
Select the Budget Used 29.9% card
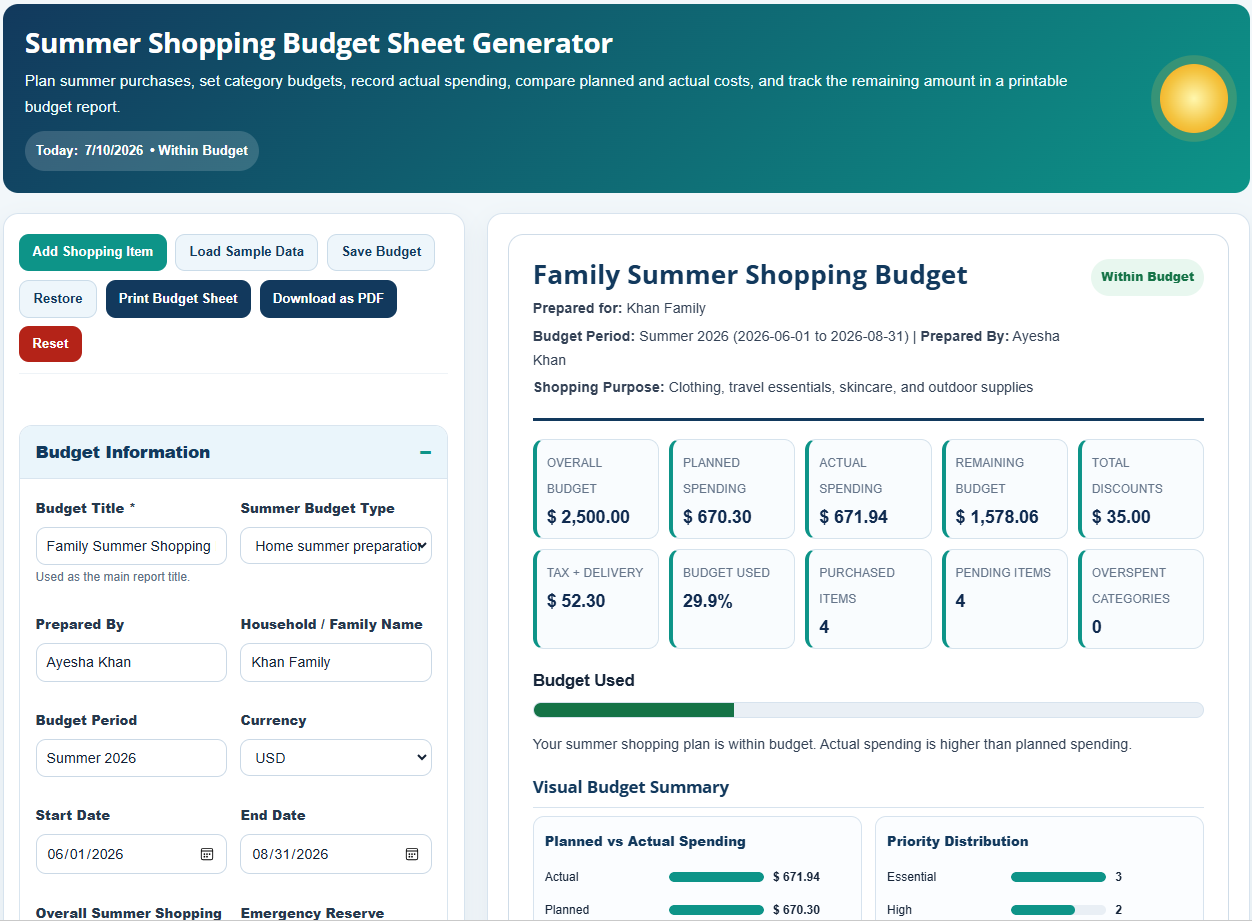point(732,599)
